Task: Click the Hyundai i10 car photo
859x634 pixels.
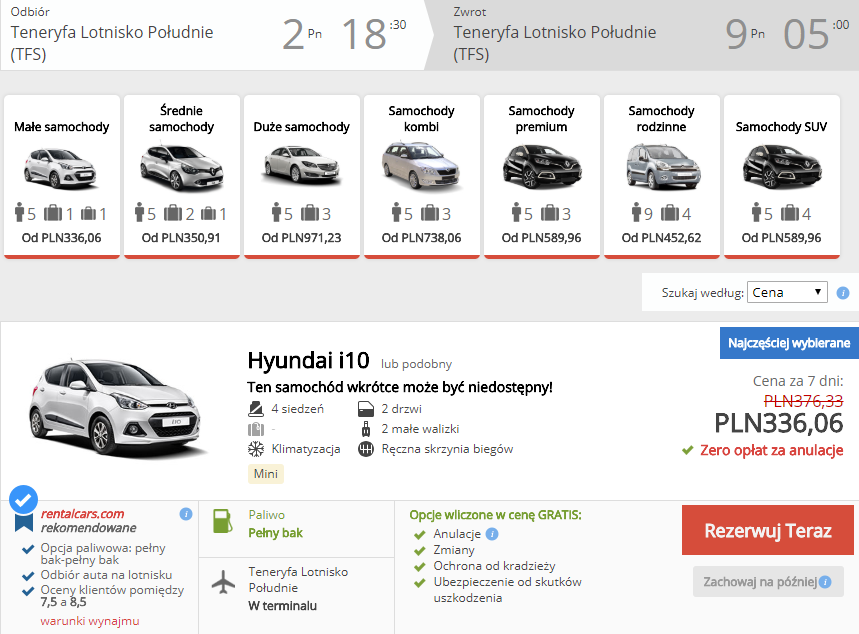Action: [x=116, y=407]
